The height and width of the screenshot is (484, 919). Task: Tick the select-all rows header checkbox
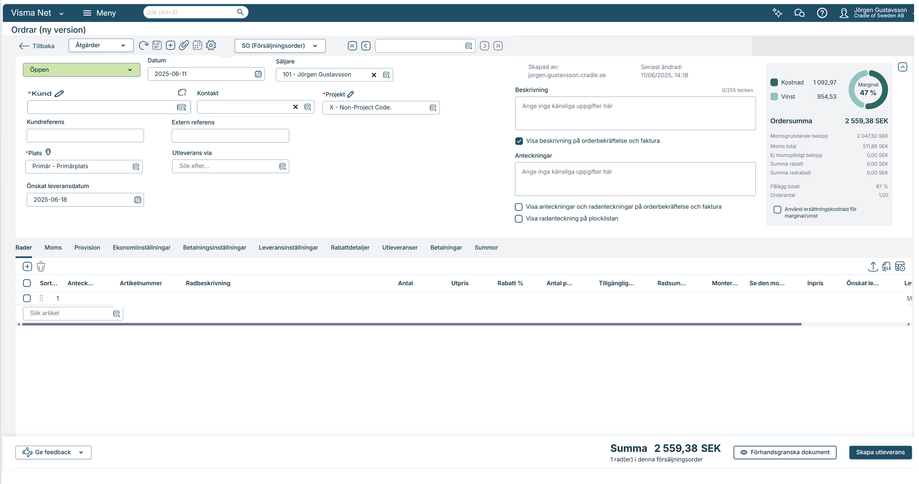(x=27, y=283)
